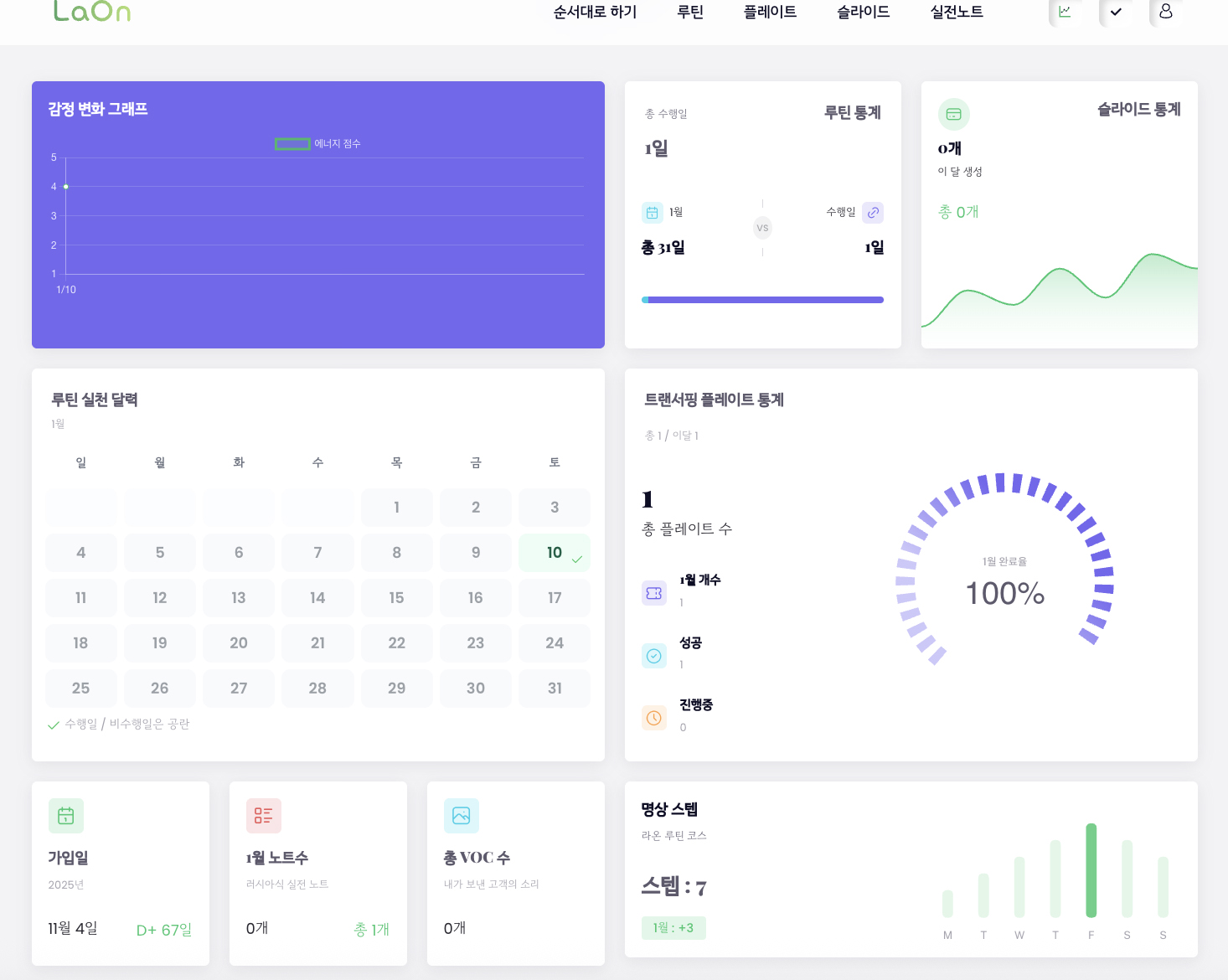
Task: Open the 실전노트 menu item
Action: tap(957, 12)
